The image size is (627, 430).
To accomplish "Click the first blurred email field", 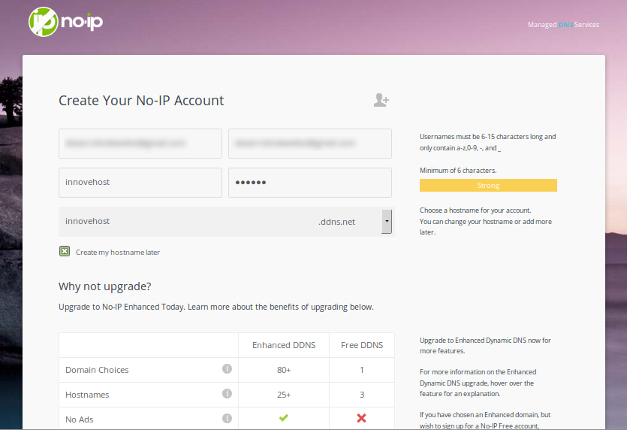I will tap(140, 143).
